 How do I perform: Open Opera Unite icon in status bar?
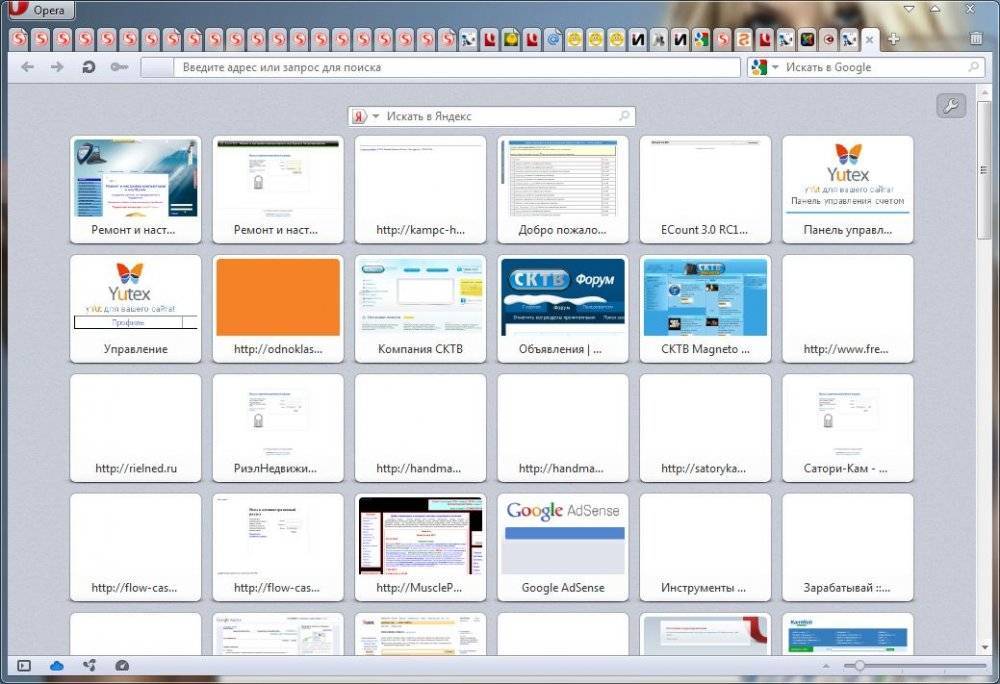(89, 665)
